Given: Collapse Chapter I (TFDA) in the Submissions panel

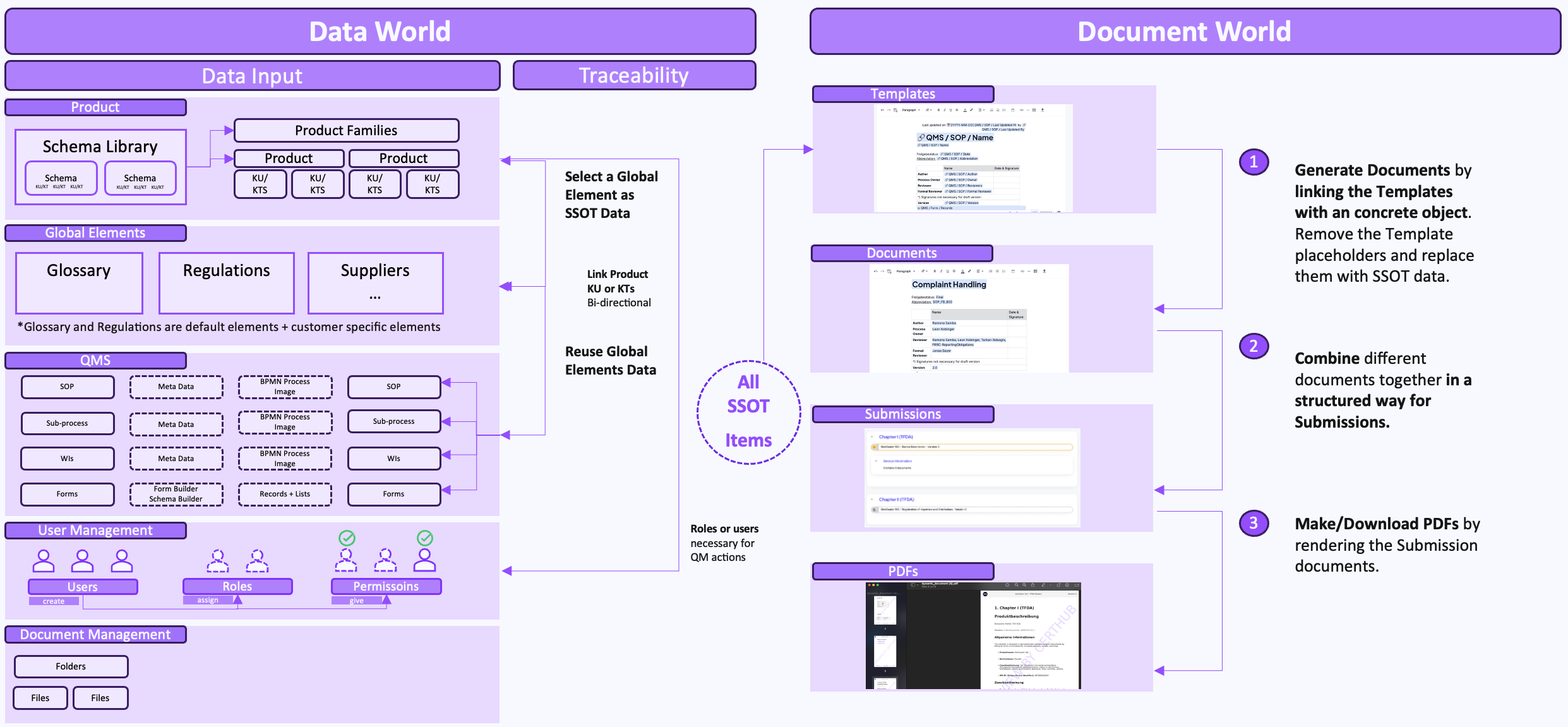Looking at the screenshot, I should pos(872,436).
